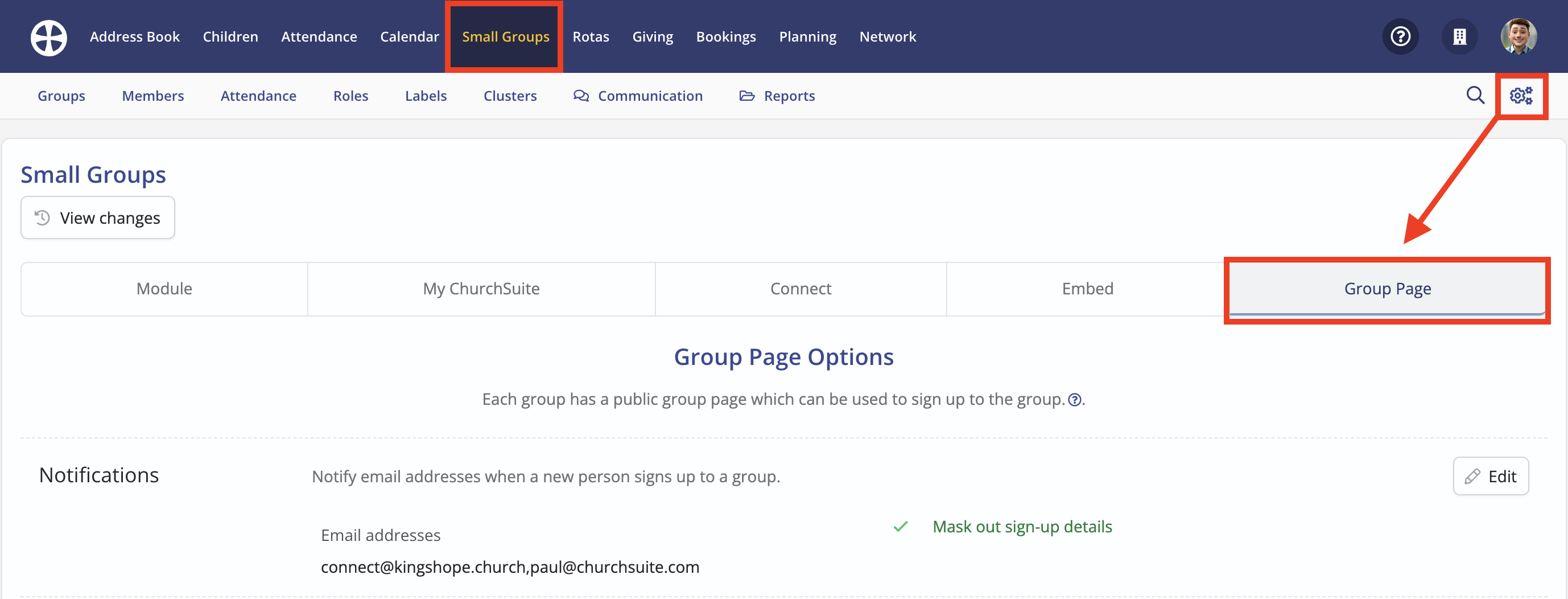Image resolution: width=1568 pixels, height=599 pixels.
Task: Open Bookings module
Action: pyautogui.click(x=725, y=36)
